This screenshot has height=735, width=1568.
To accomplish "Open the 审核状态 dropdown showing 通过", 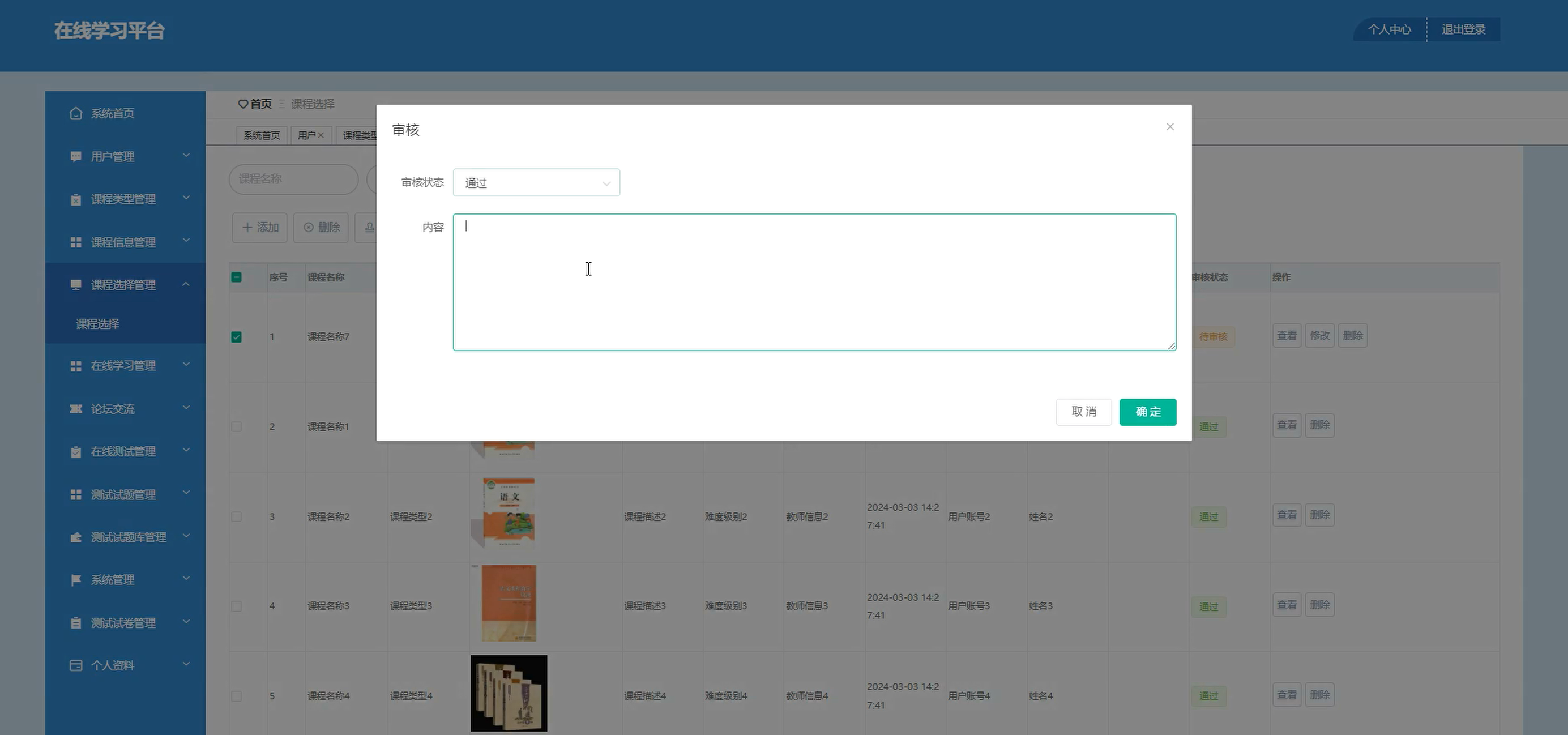I will pyautogui.click(x=536, y=182).
